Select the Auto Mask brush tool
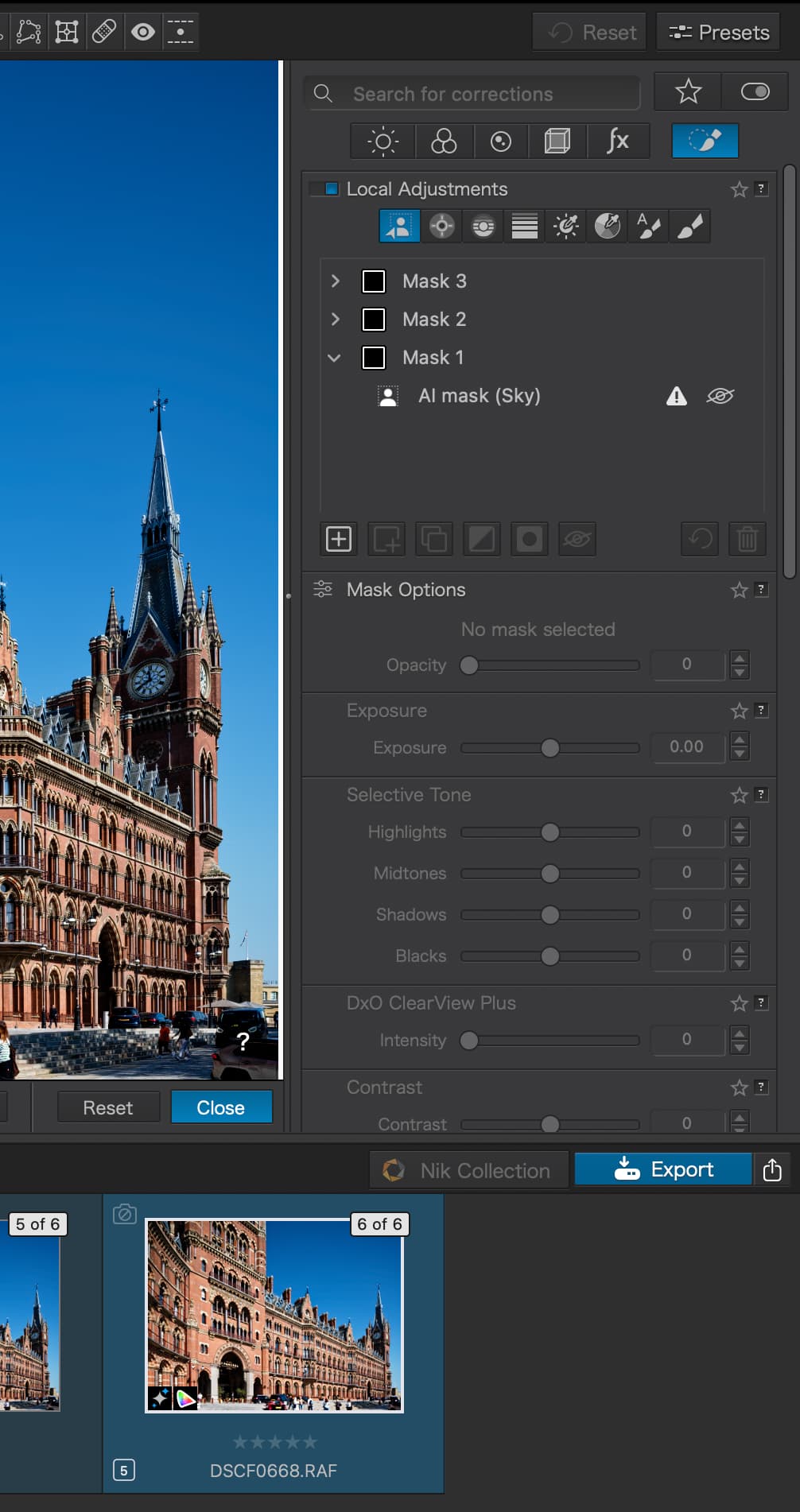This screenshot has height=1512, width=800. (x=649, y=227)
